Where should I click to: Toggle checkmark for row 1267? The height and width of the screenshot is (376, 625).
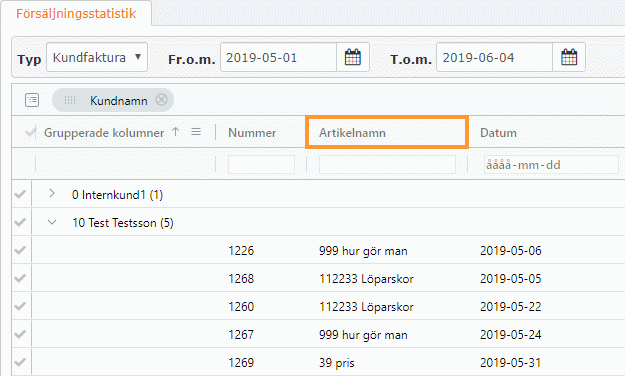coord(20,334)
